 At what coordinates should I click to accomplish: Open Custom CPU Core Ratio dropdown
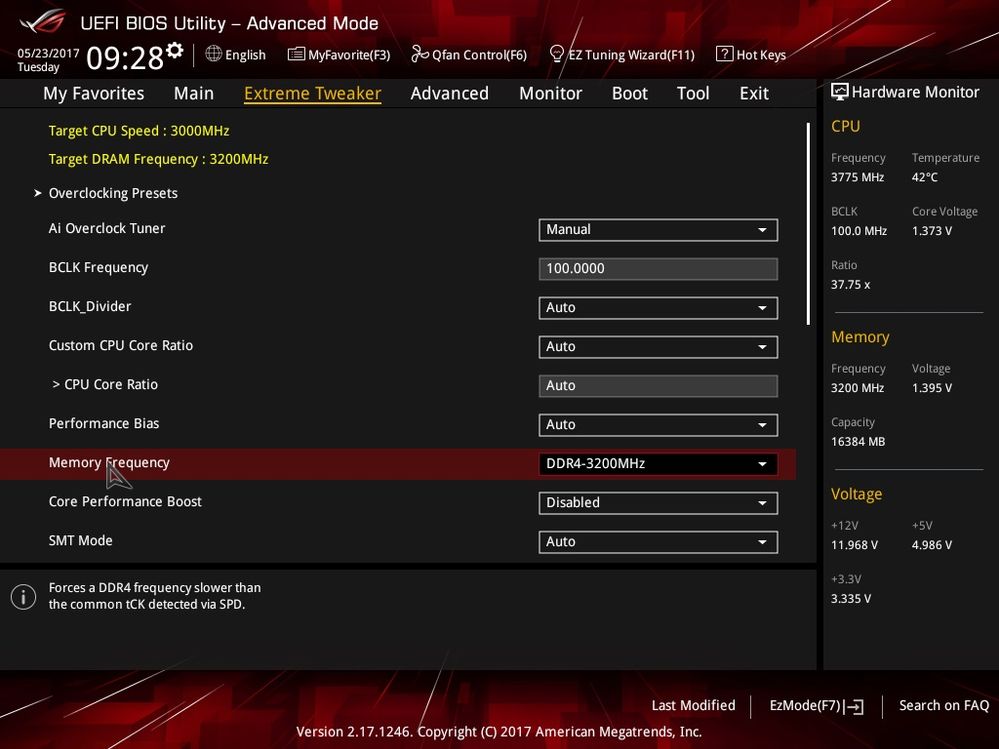658,346
